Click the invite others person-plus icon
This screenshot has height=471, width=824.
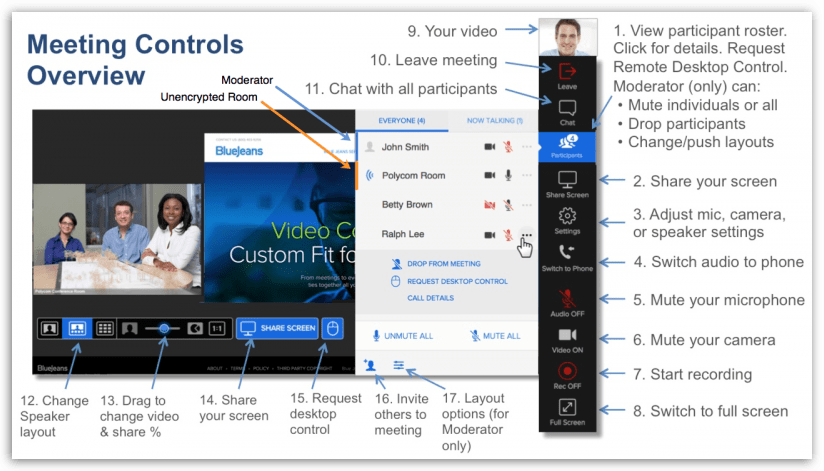pos(370,365)
